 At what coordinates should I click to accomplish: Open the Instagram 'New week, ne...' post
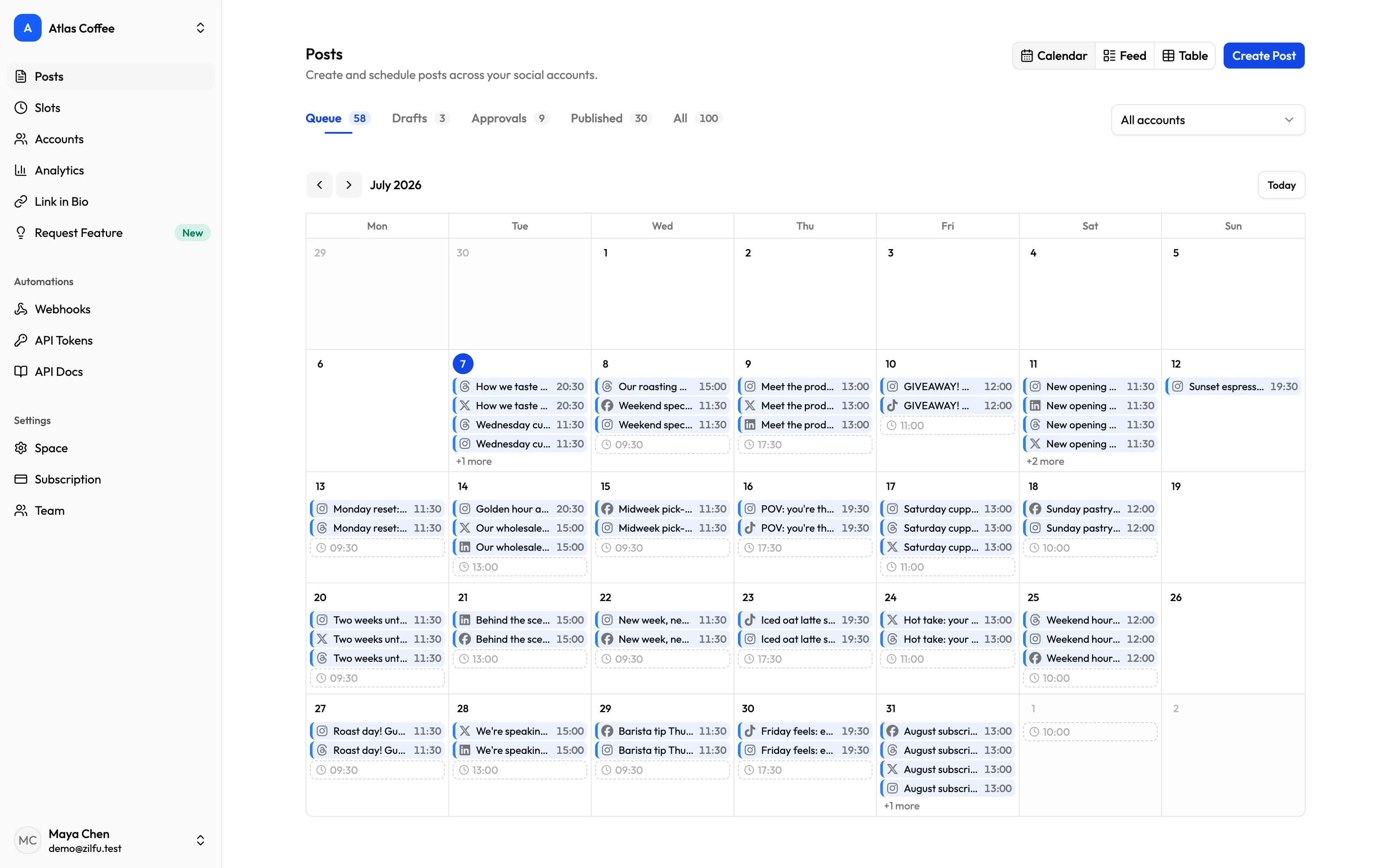(x=662, y=620)
